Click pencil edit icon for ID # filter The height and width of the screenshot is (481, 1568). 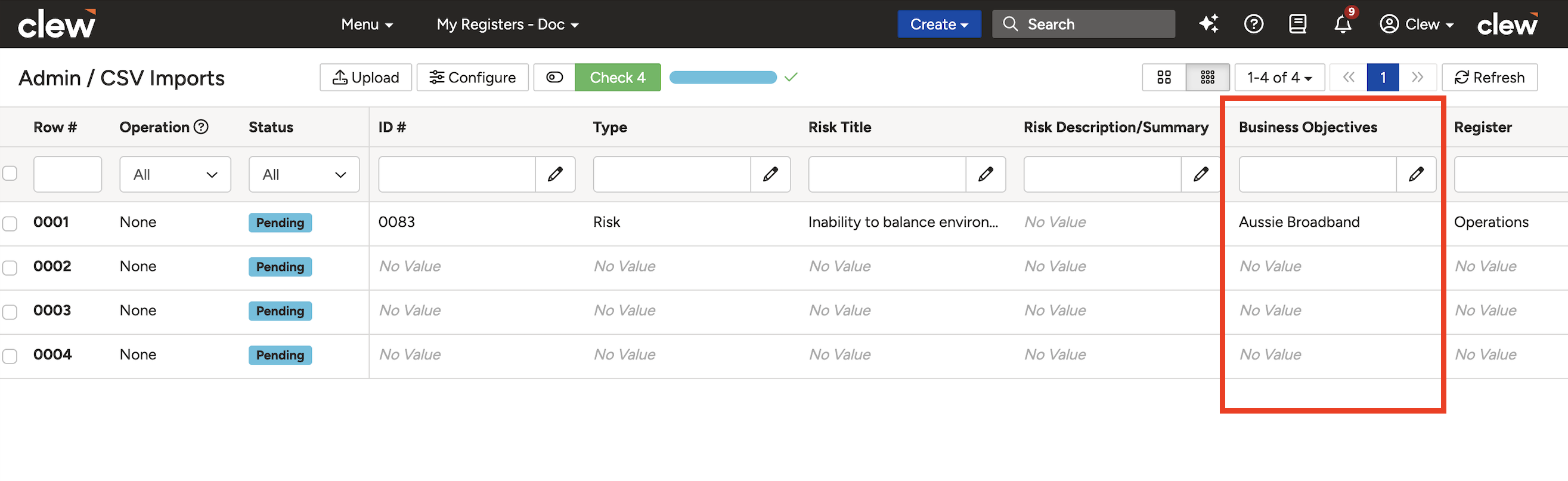coord(555,174)
